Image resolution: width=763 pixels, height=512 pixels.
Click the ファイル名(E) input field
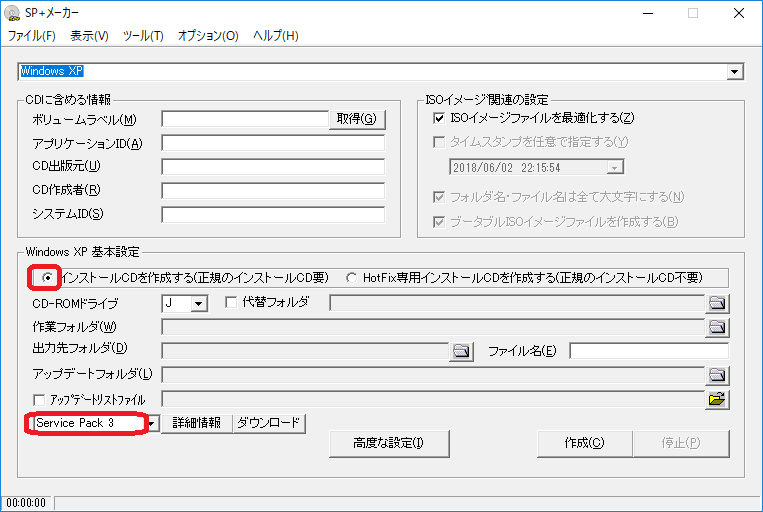click(x=649, y=351)
